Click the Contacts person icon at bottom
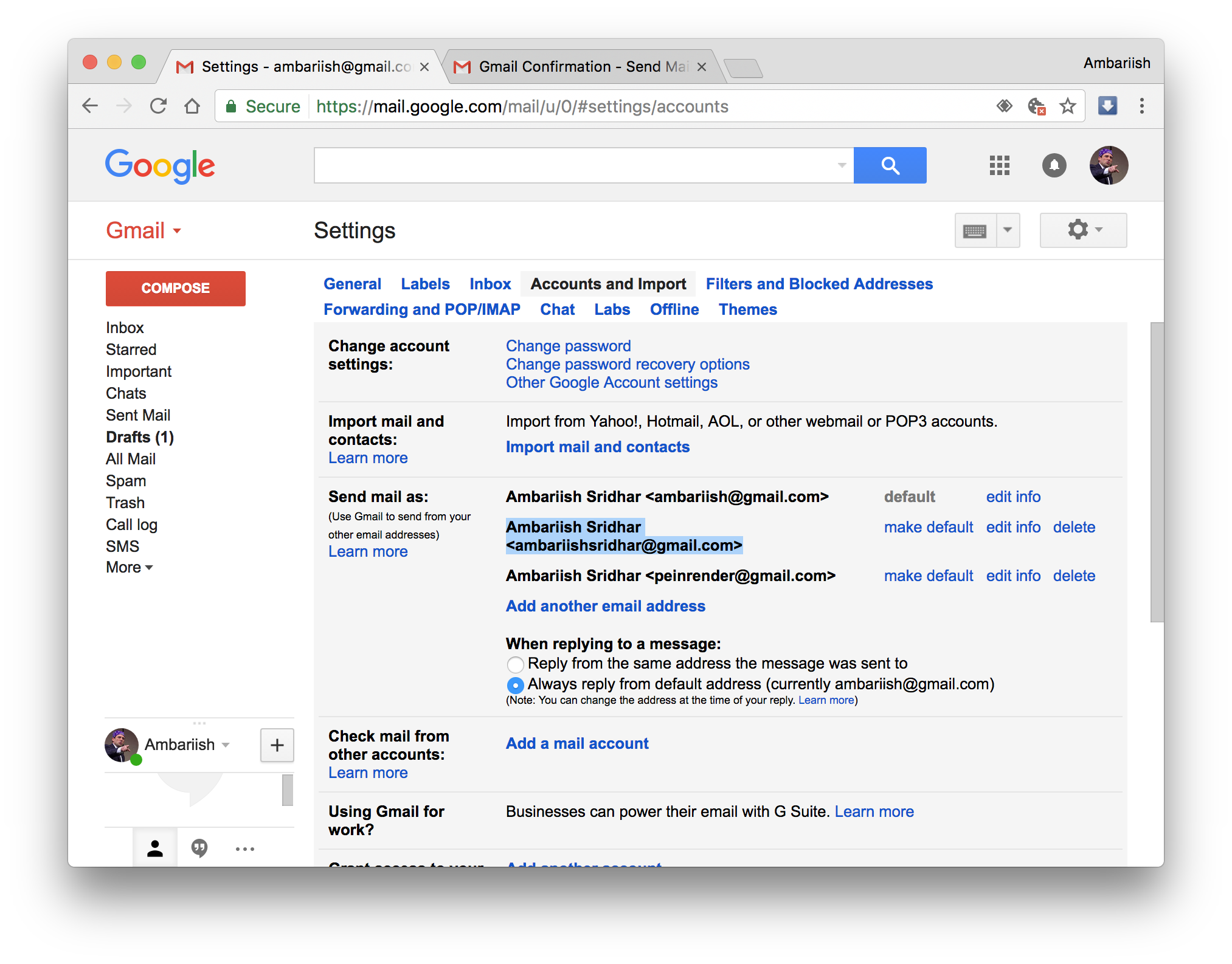 tap(155, 848)
